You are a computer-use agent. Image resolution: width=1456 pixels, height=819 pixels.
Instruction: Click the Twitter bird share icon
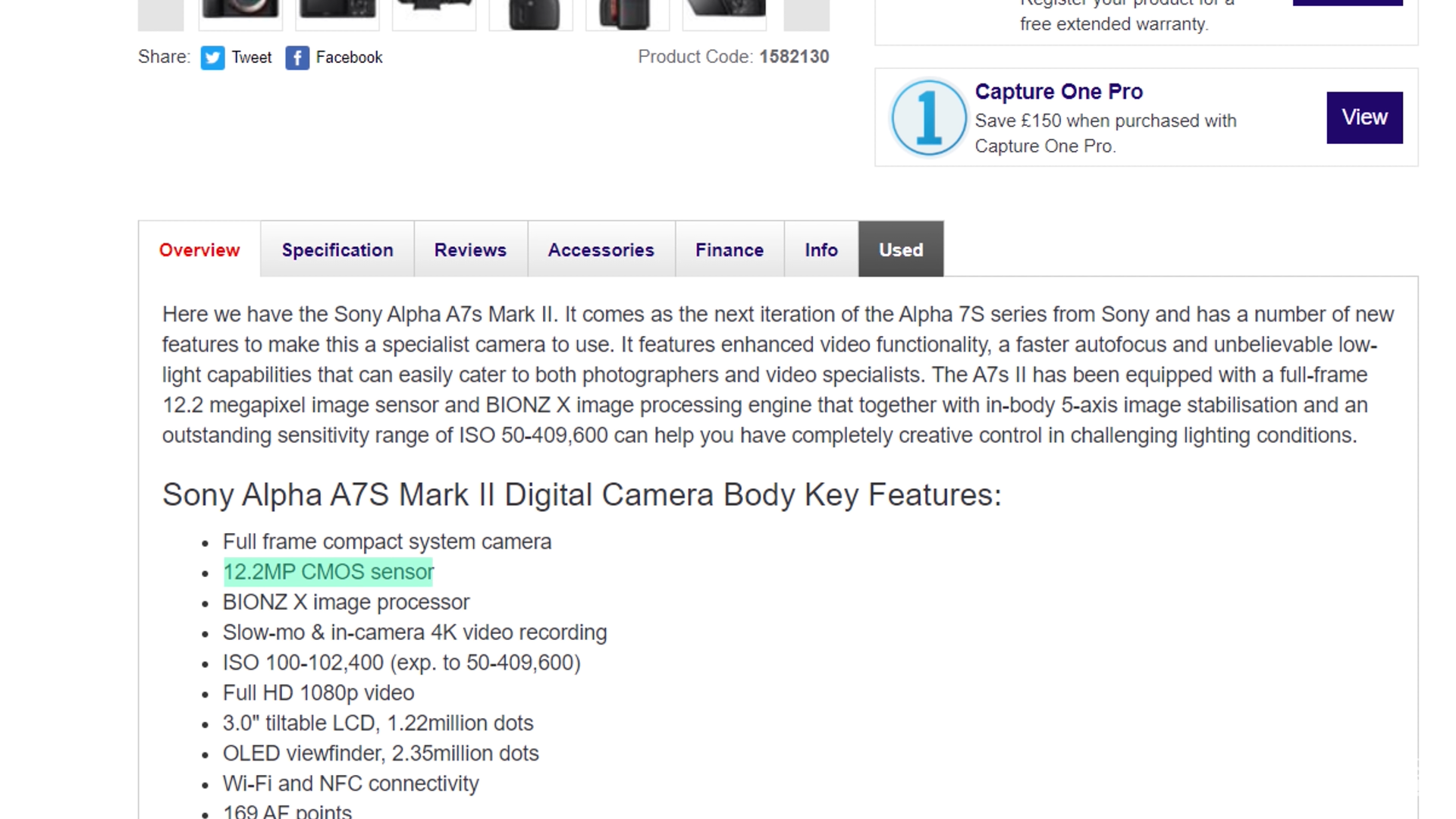(x=212, y=58)
